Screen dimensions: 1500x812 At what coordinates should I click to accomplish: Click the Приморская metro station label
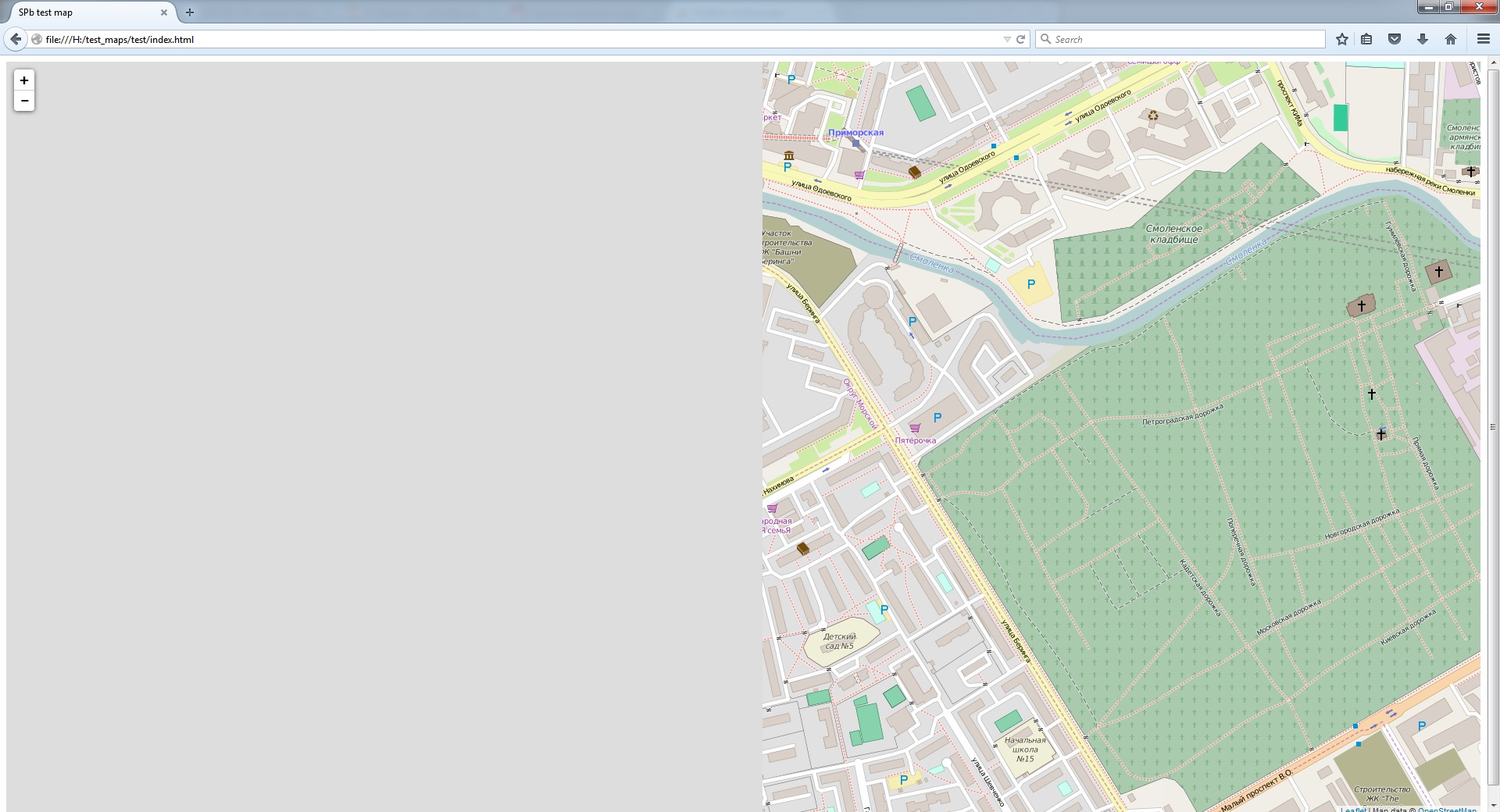[856, 133]
